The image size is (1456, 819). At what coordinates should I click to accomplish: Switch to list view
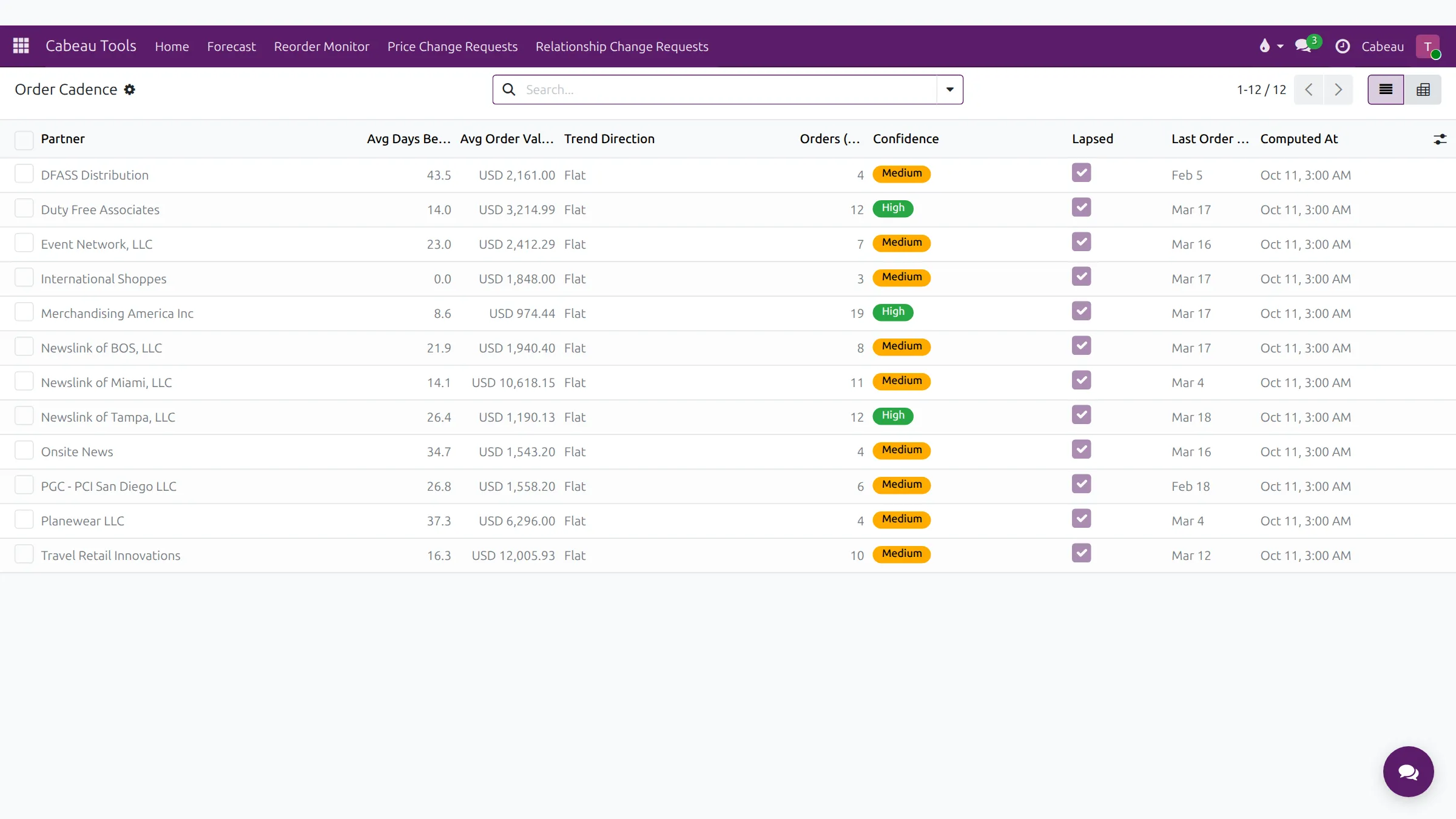tap(1386, 90)
